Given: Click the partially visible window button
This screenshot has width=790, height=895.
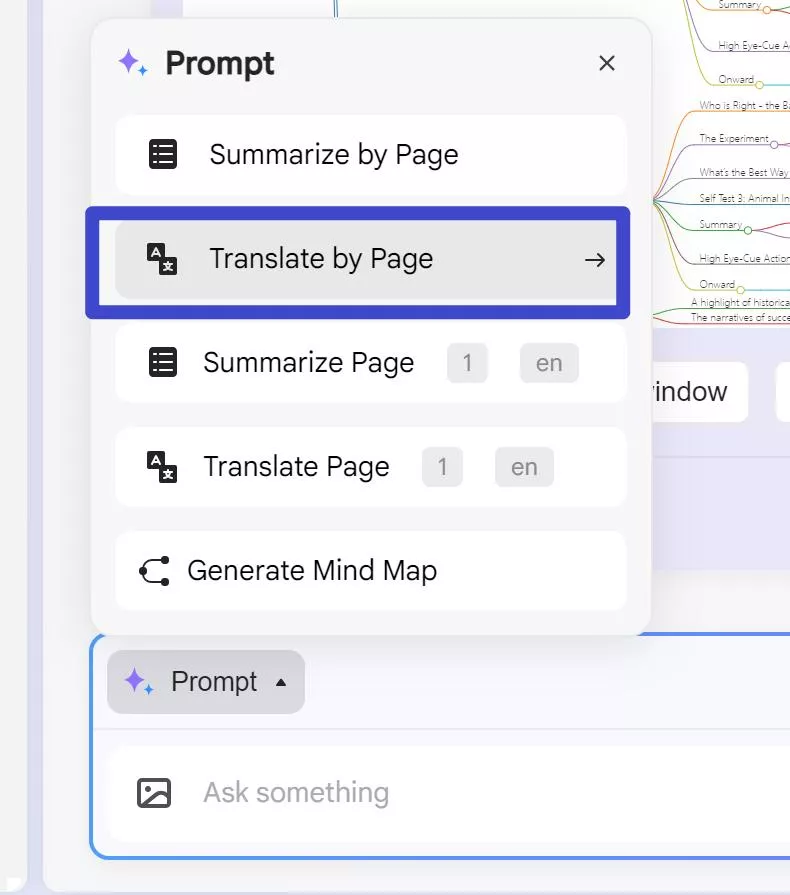Looking at the screenshot, I should click(x=698, y=392).
